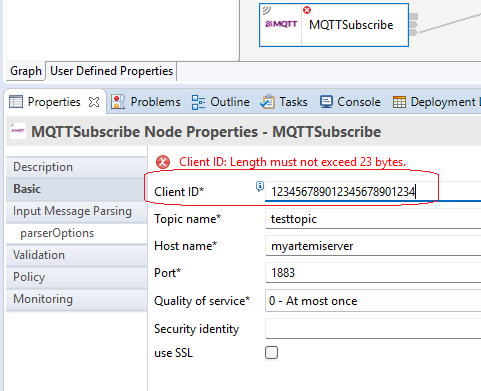Click the Port* label
This screenshot has height=391, width=481.
pyautogui.click(x=167, y=273)
